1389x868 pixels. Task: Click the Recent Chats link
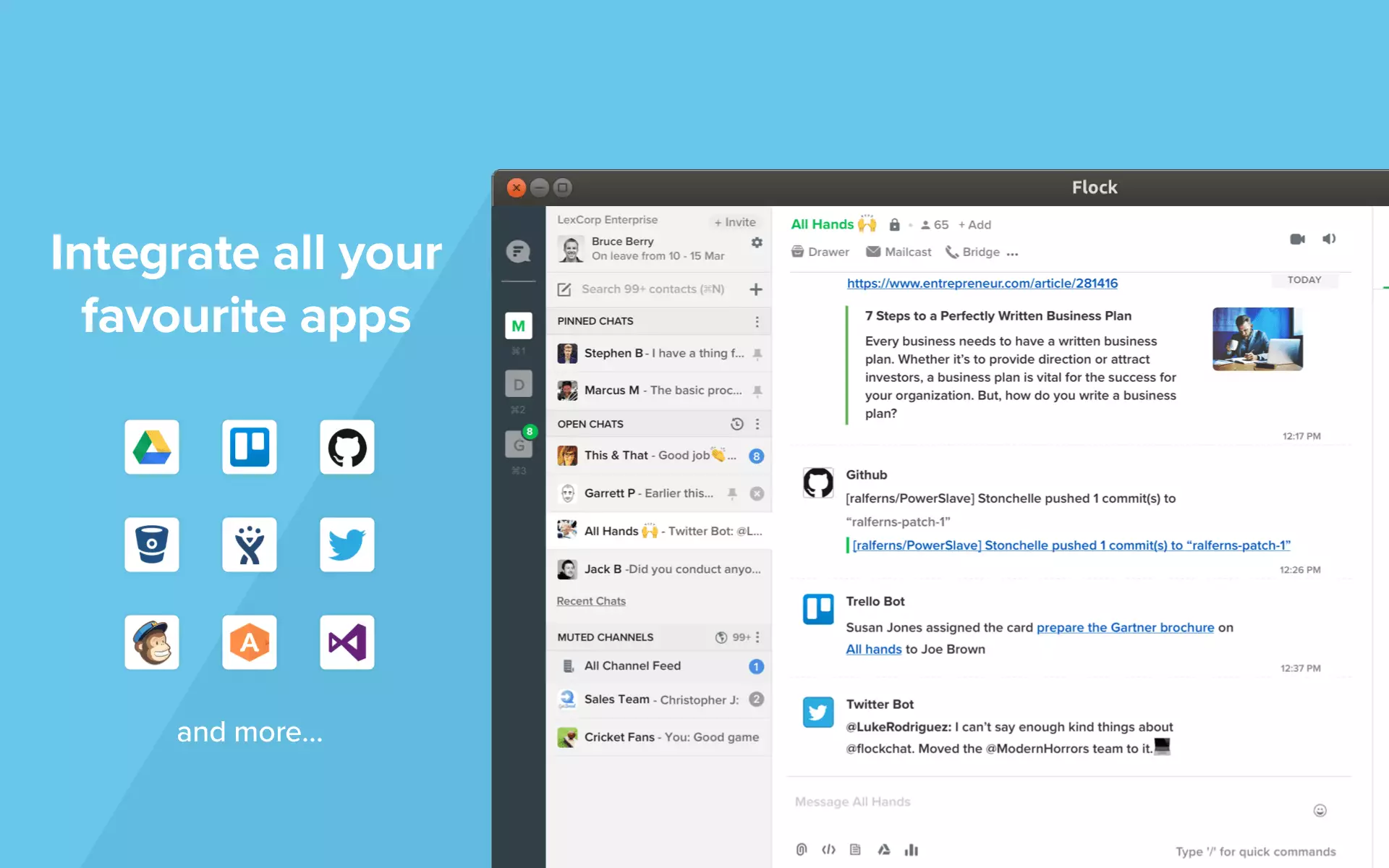[x=591, y=601]
